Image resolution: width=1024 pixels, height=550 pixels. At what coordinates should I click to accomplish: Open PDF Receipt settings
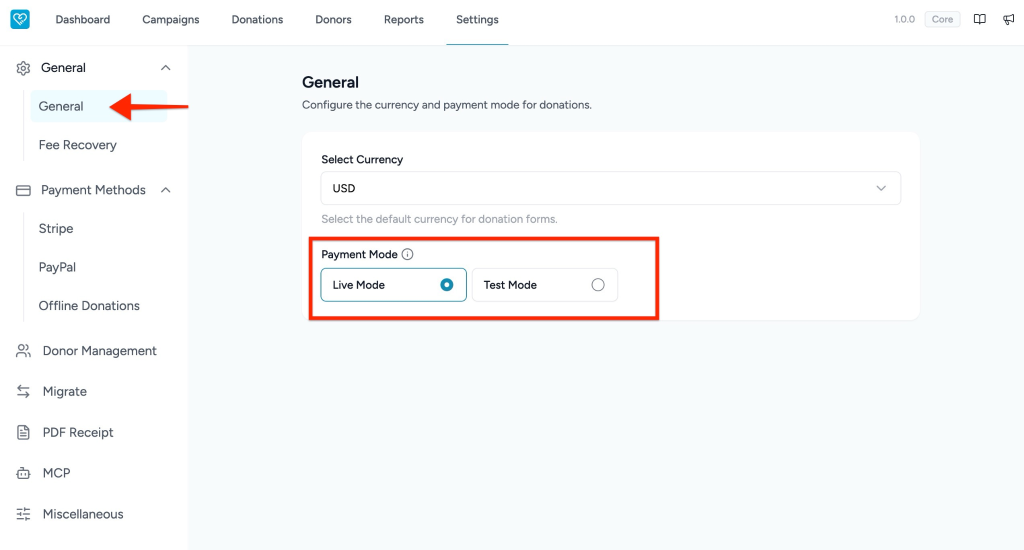pyautogui.click(x=78, y=432)
